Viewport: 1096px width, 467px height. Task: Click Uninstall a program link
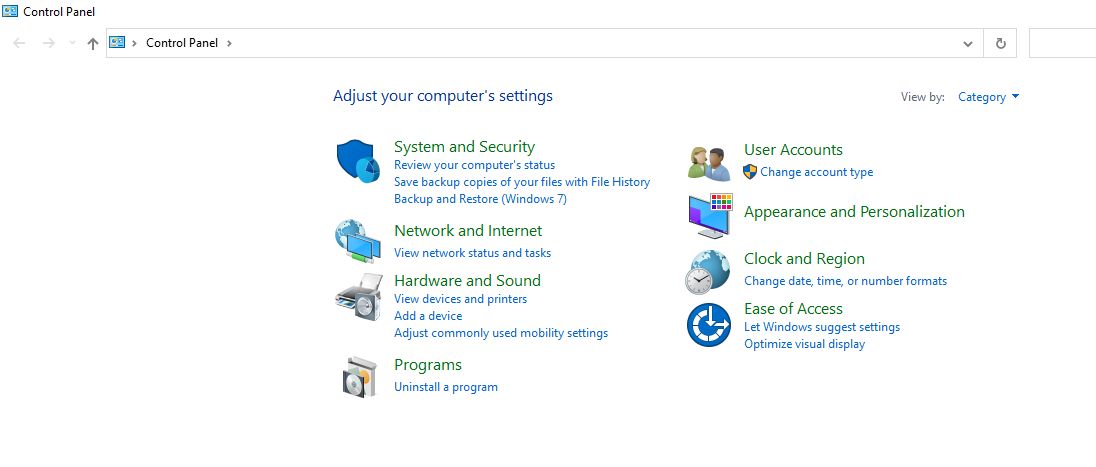click(446, 387)
